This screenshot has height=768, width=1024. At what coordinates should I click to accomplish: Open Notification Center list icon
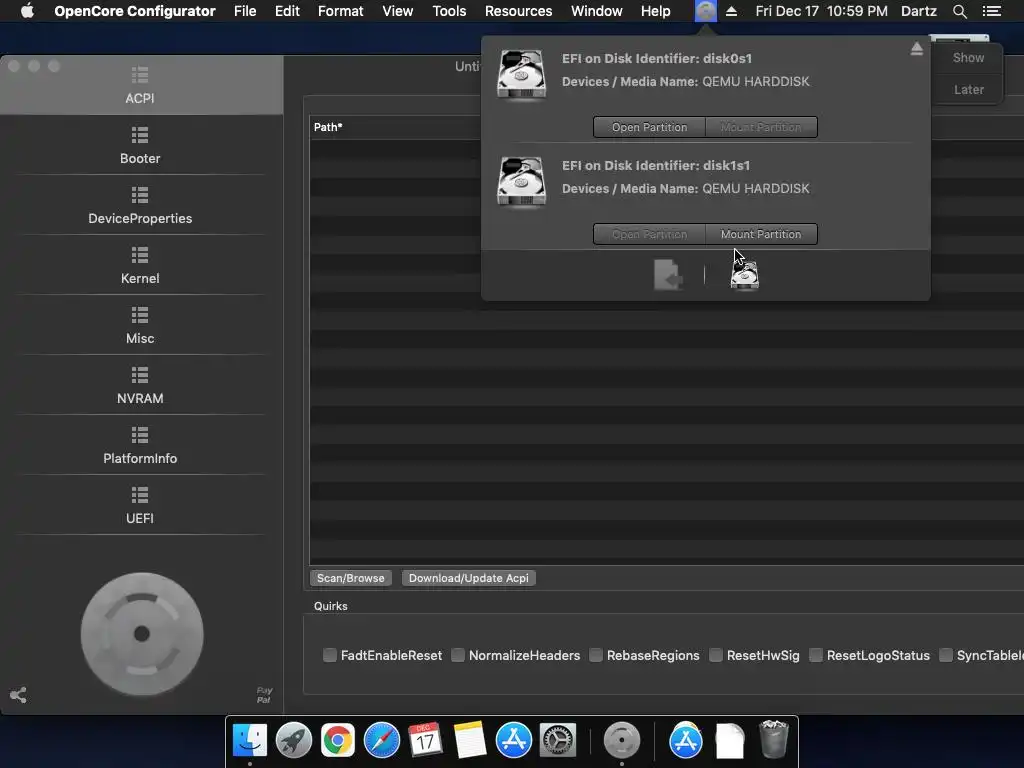pos(992,11)
